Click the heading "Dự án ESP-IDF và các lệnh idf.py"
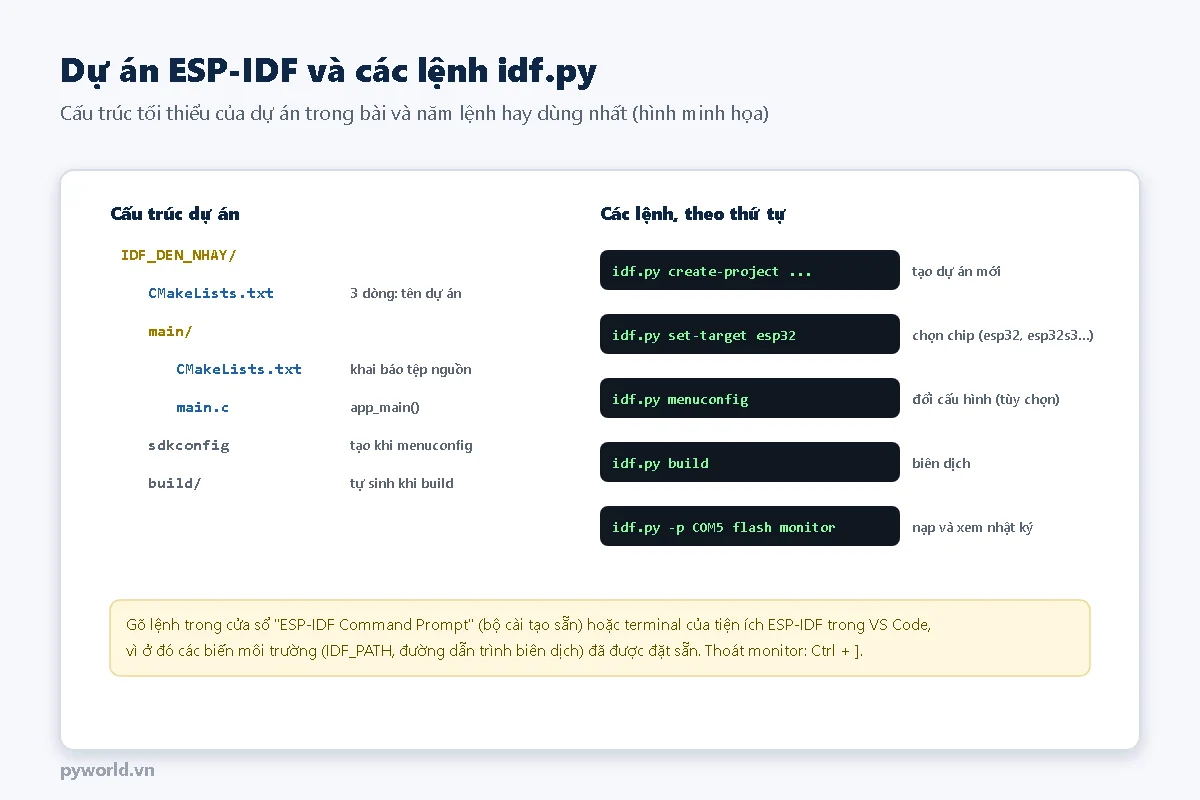Screen dimensions: 1200x800 tap(328, 71)
